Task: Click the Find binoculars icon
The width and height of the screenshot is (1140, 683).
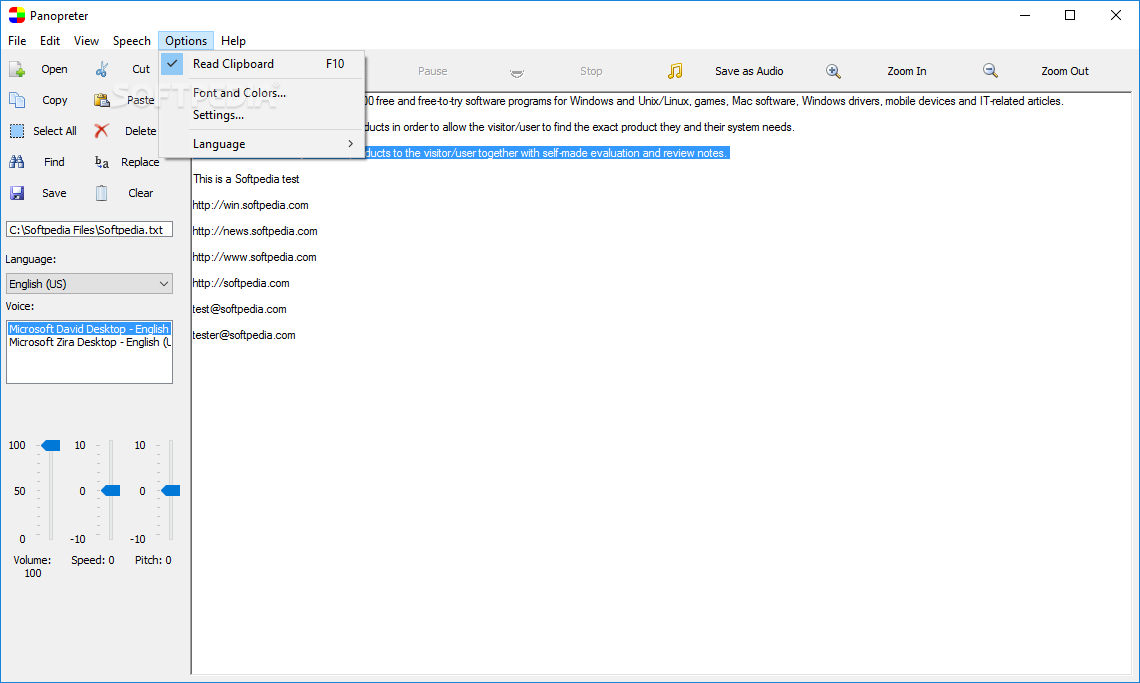Action: click(x=17, y=161)
